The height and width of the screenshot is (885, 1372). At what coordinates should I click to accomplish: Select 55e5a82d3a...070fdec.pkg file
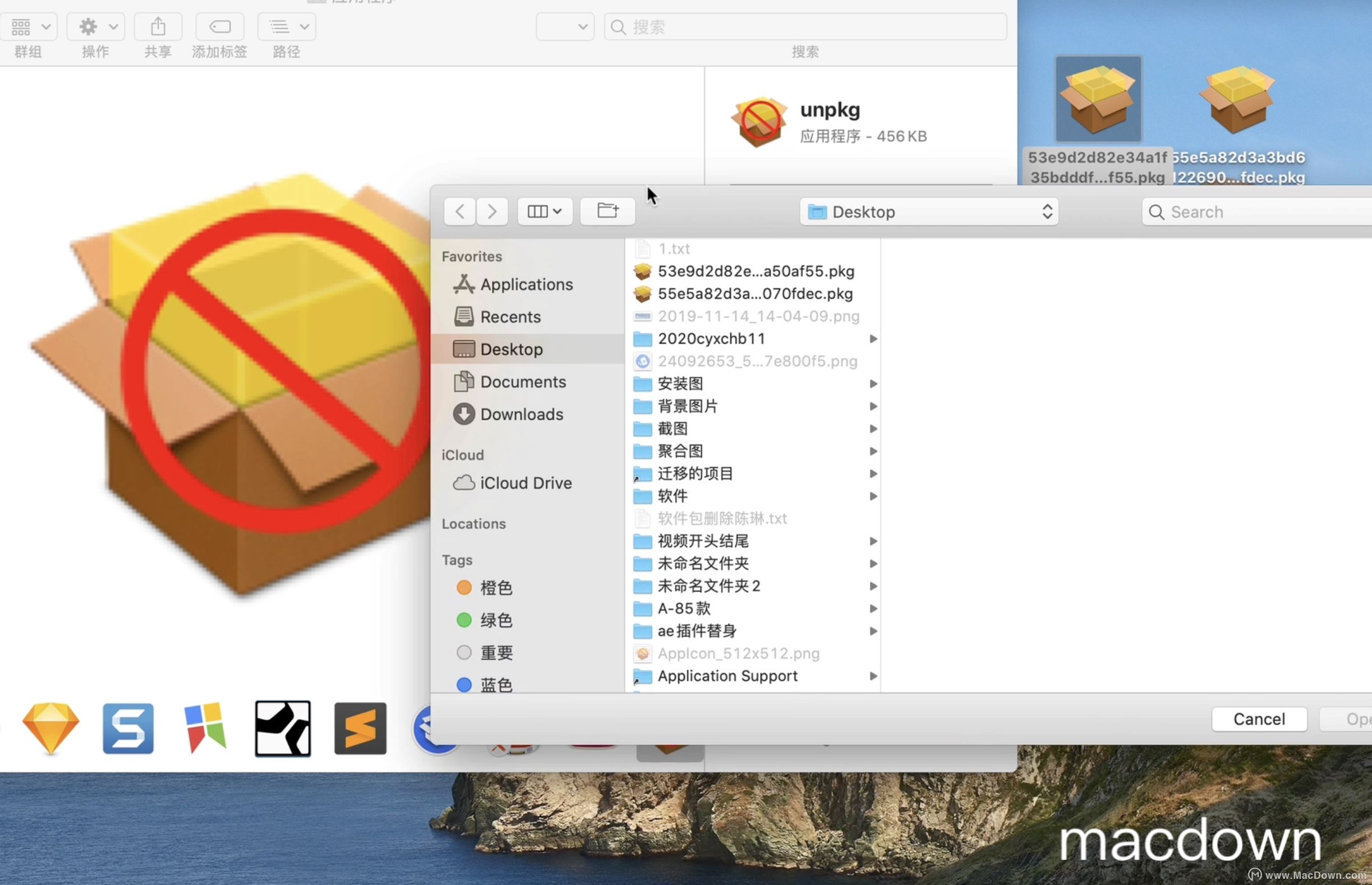point(756,293)
